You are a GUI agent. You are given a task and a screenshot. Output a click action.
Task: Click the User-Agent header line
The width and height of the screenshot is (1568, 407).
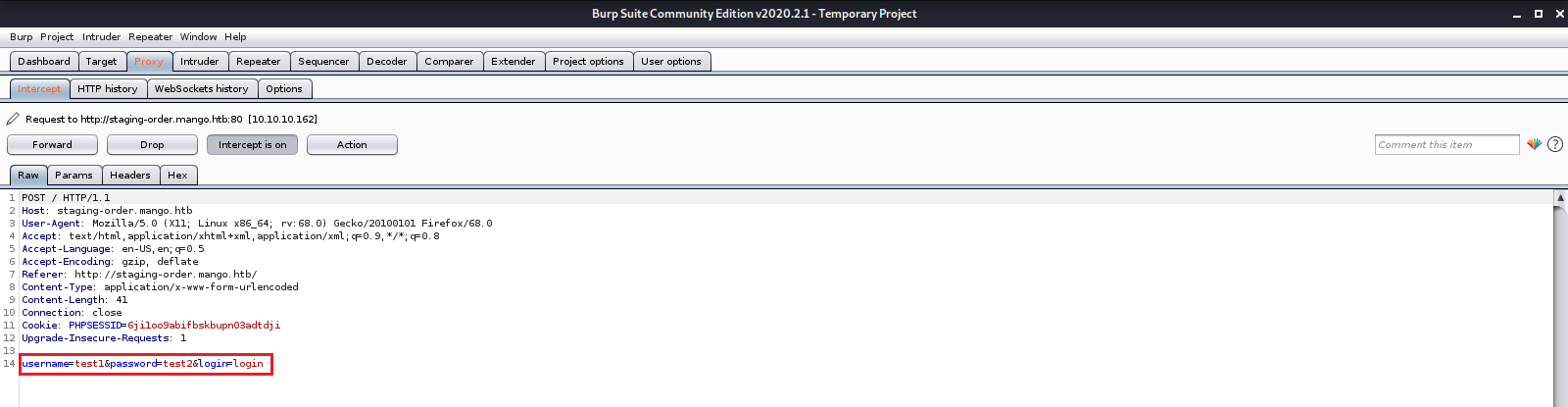click(257, 223)
